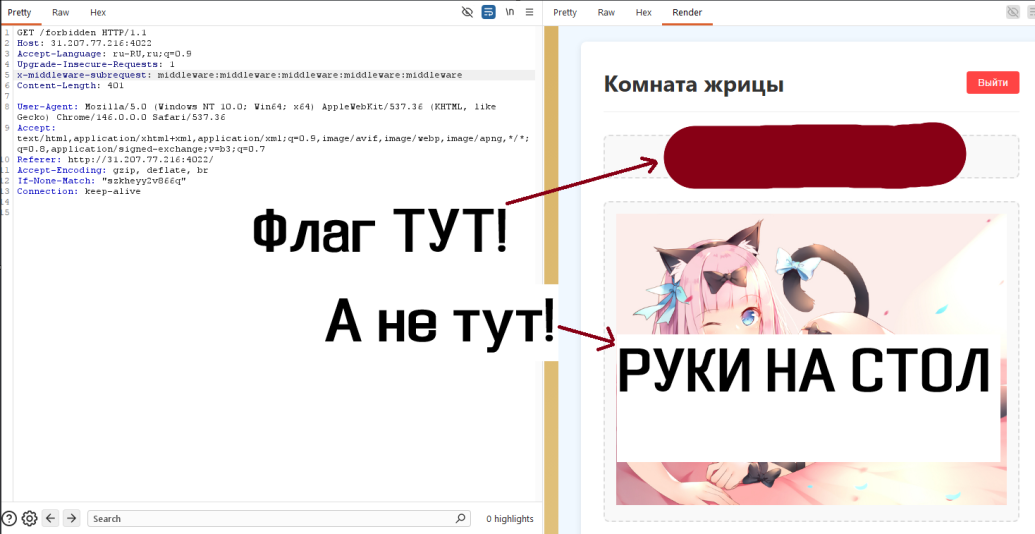Open the response Hex tab
The height and width of the screenshot is (534, 1035).
644,13
